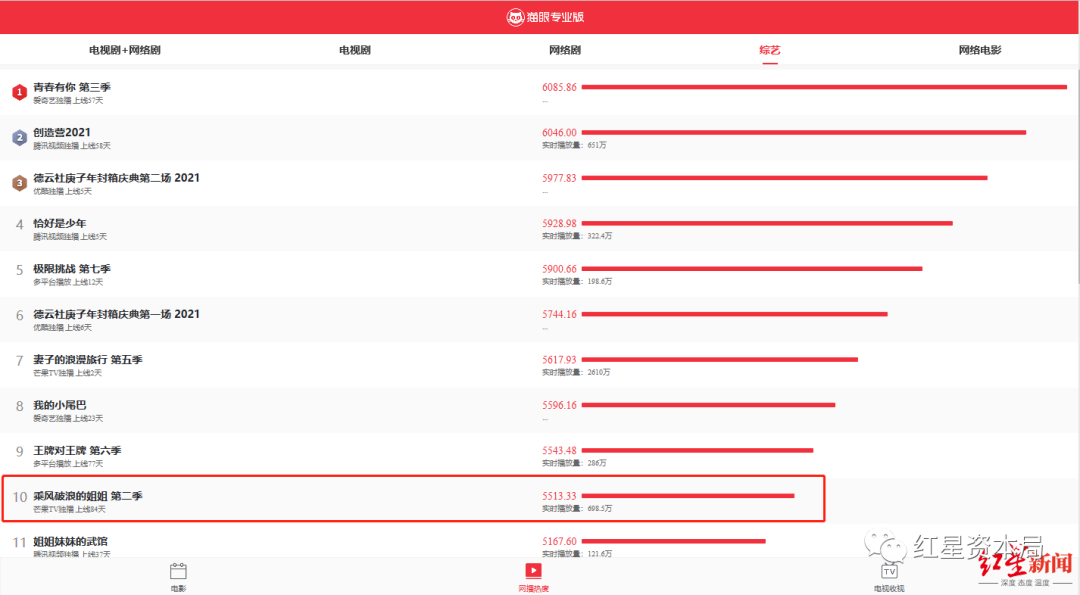Image resolution: width=1080 pixels, height=595 pixels.
Task: Switch to the 网络电影 tab
Action: [979, 50]
